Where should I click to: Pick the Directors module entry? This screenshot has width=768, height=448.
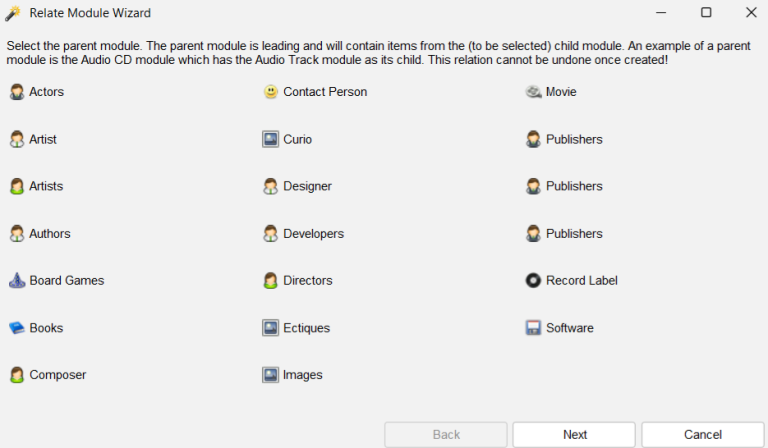click(307, 281)
